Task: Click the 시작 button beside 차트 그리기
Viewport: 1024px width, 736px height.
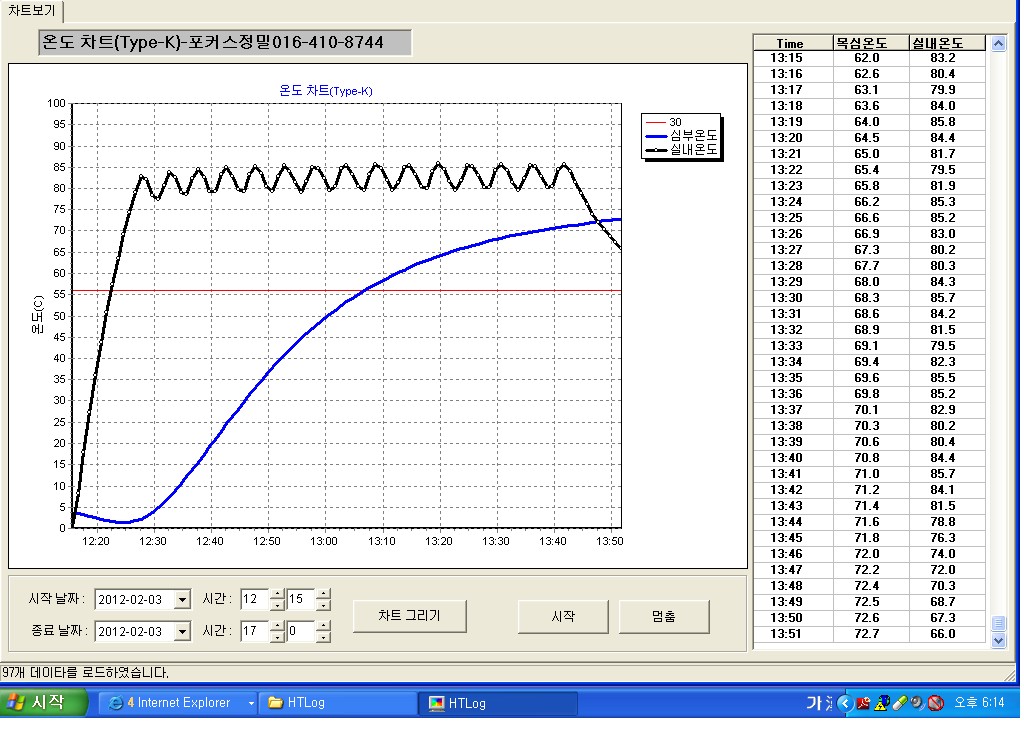Action: 563,616
